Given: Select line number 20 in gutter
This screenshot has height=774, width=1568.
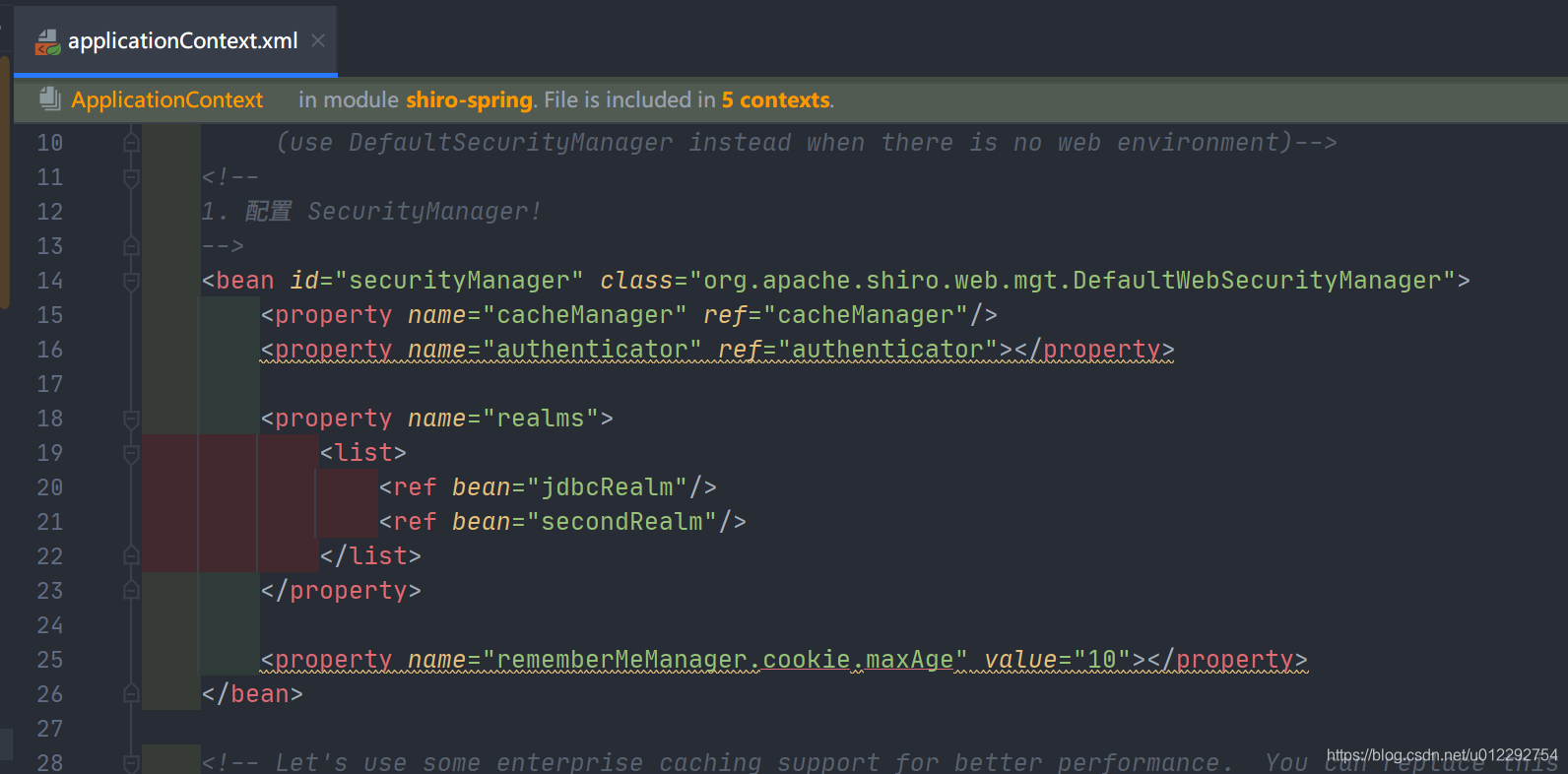Looking at the screenshot, I should click(x=50, y=487).
